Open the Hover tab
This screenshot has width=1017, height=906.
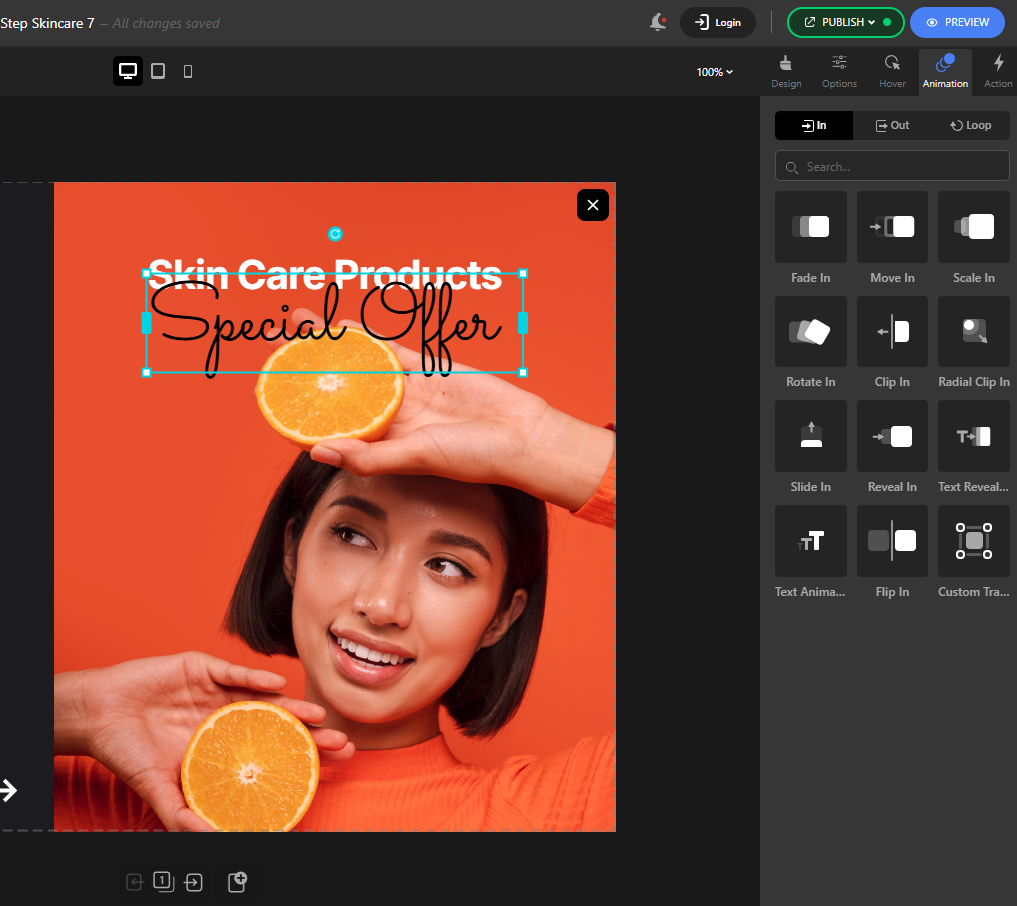[x=892, y=72]
